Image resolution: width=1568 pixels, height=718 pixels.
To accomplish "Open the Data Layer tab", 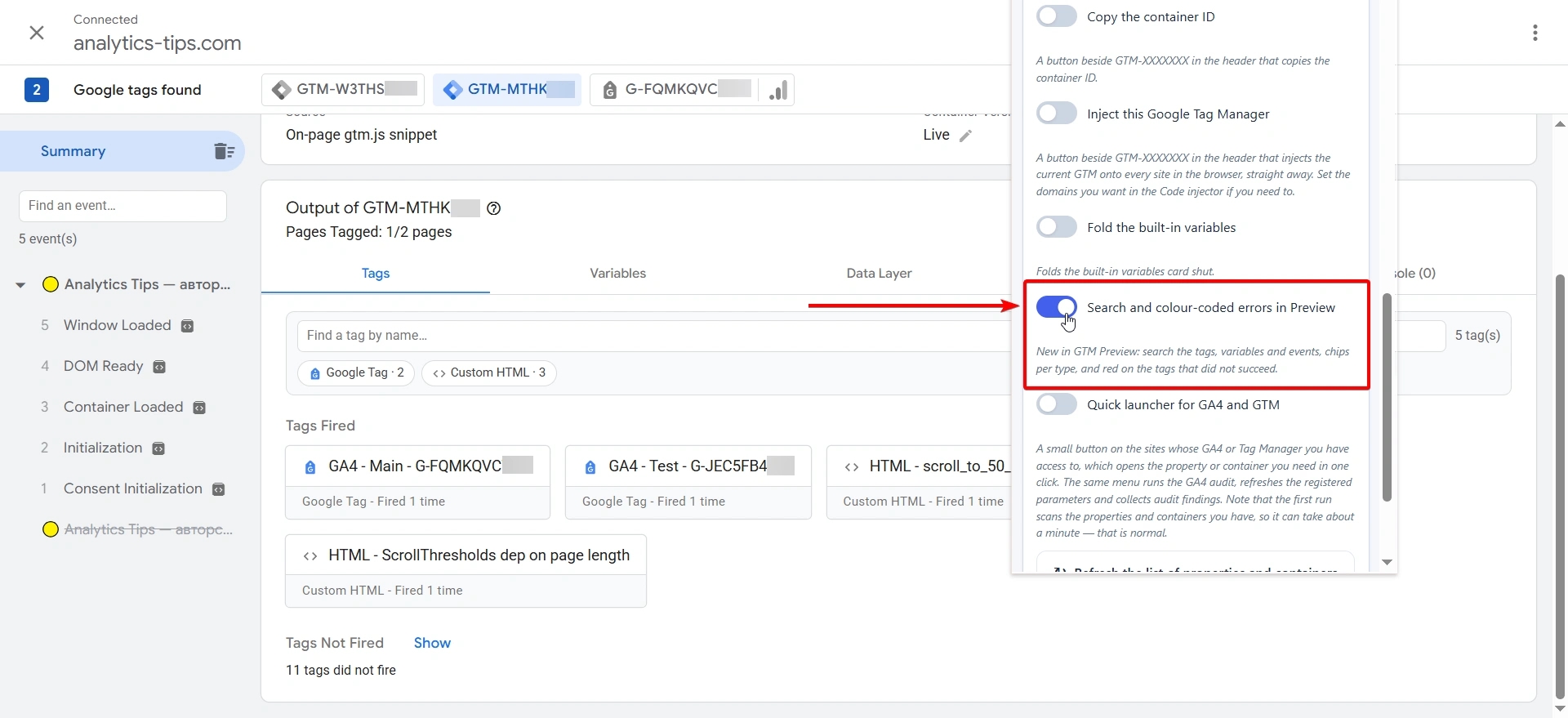I will [879, 274].
